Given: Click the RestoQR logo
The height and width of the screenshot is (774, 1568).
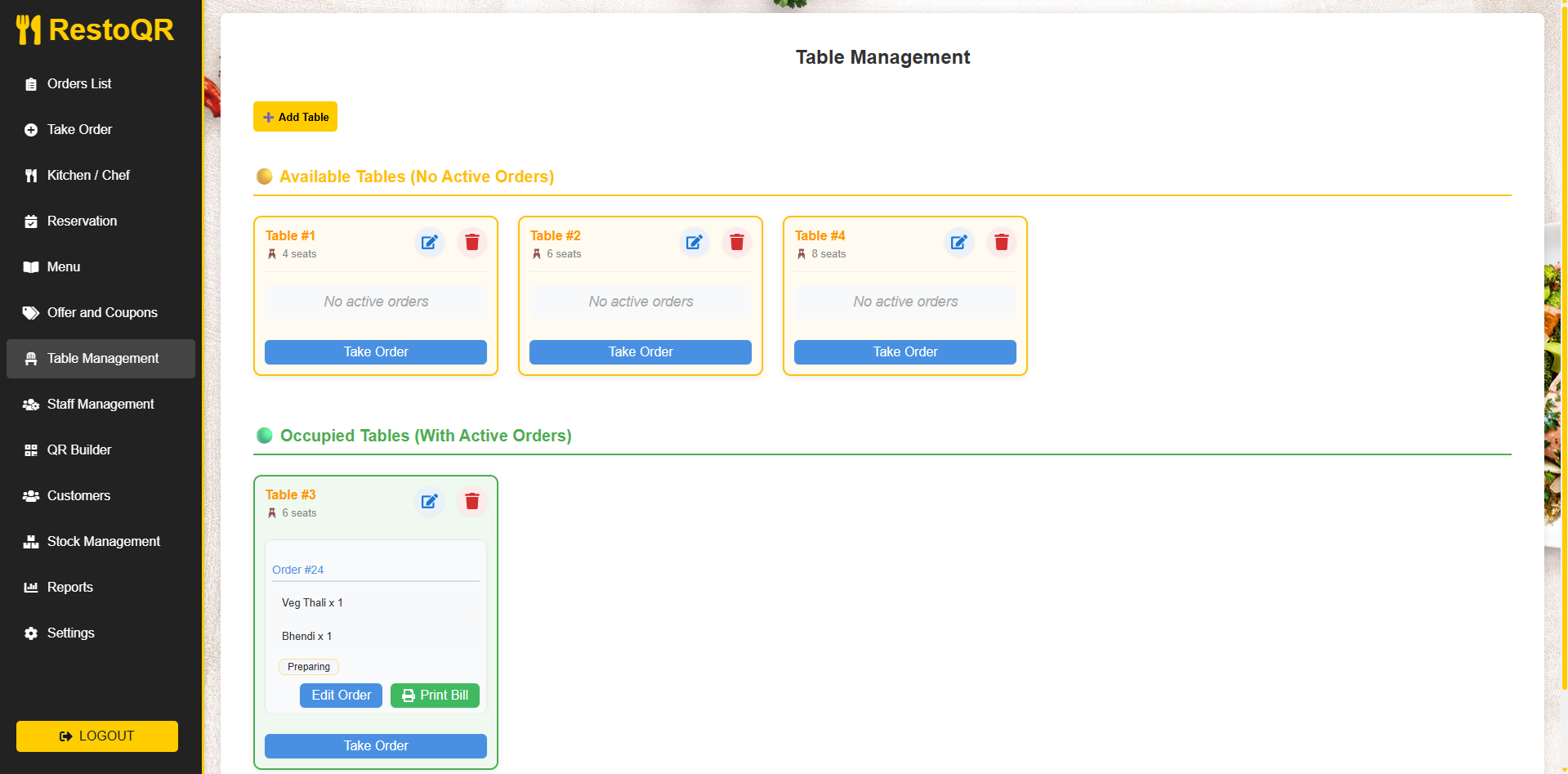Looking at the screenshot, I should (x=96, y=30).
